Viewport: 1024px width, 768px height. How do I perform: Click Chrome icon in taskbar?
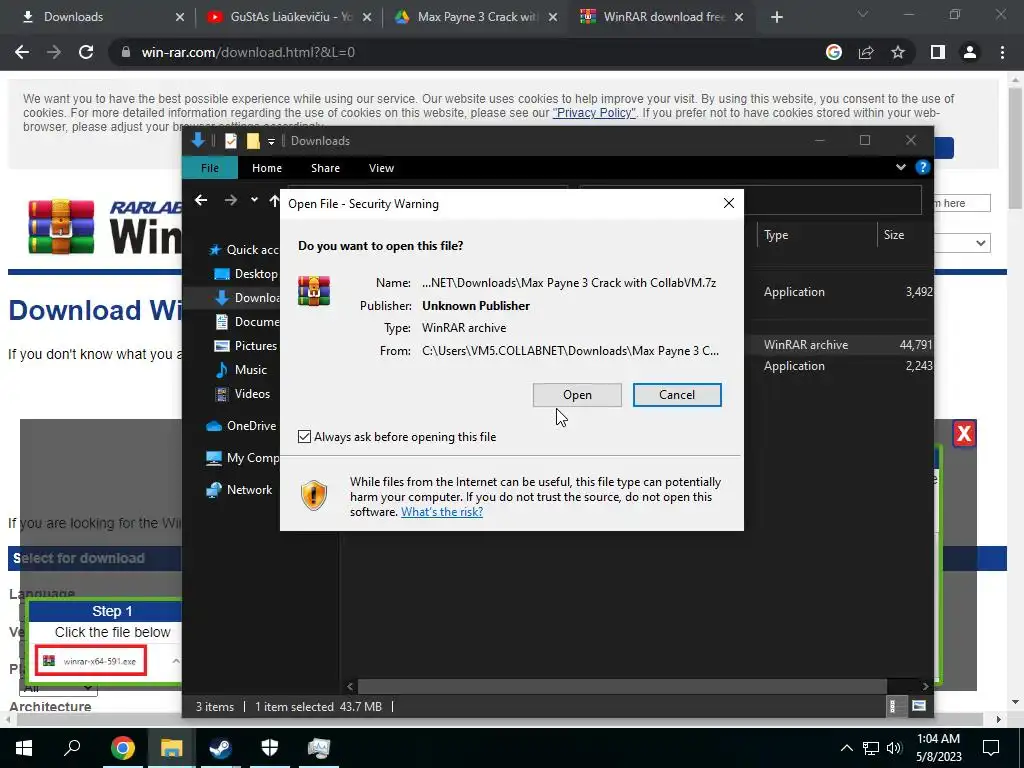pyautogui.click(x=122, y=748)
